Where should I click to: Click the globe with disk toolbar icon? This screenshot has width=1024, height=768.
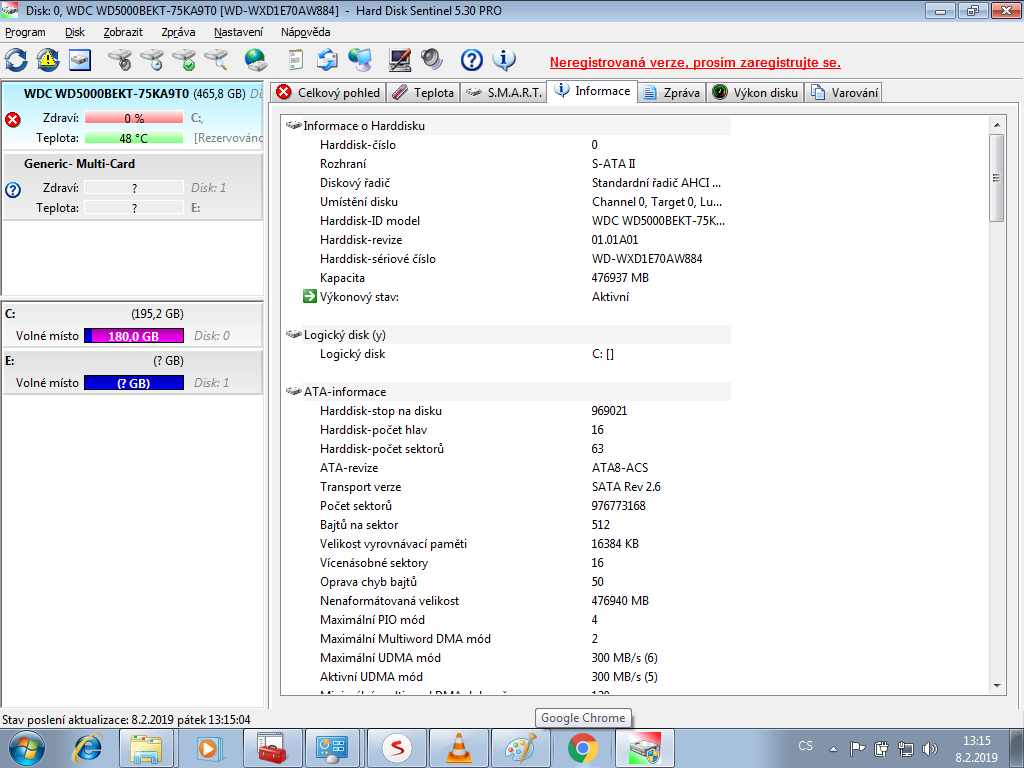pos(256,59)
